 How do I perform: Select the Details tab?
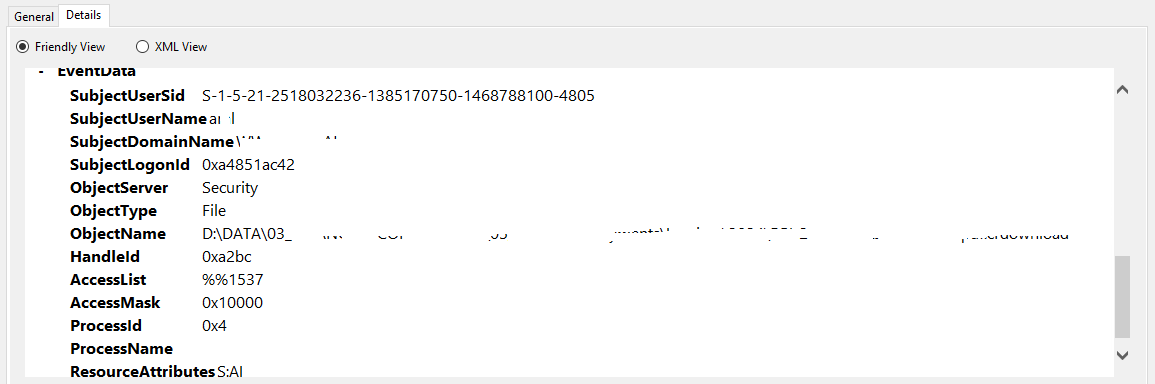(83, 15)
